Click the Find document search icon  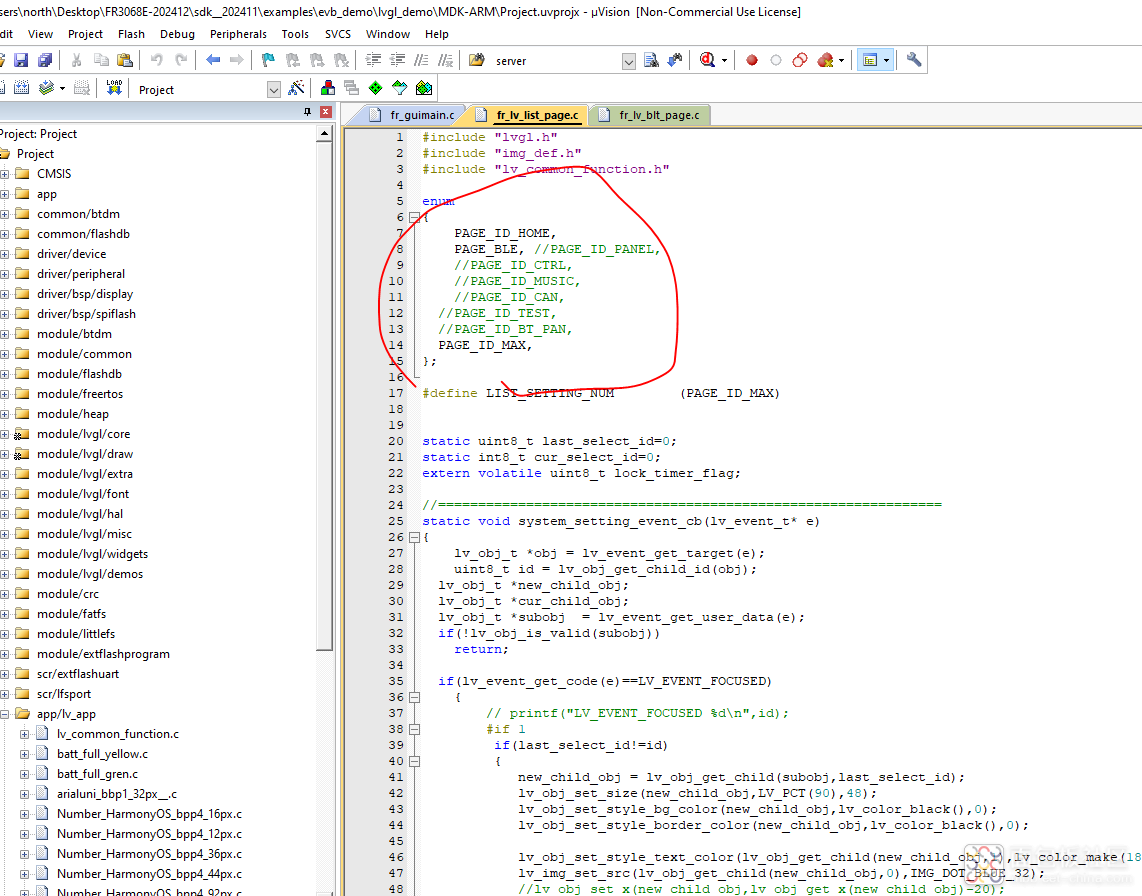[x=651, y=60]
